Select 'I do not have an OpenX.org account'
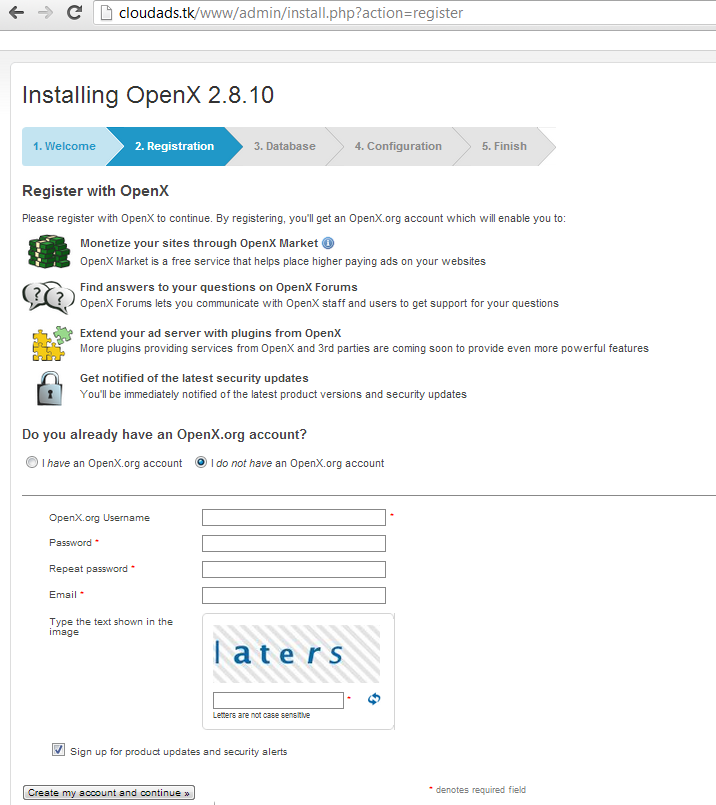 (201, 462)
